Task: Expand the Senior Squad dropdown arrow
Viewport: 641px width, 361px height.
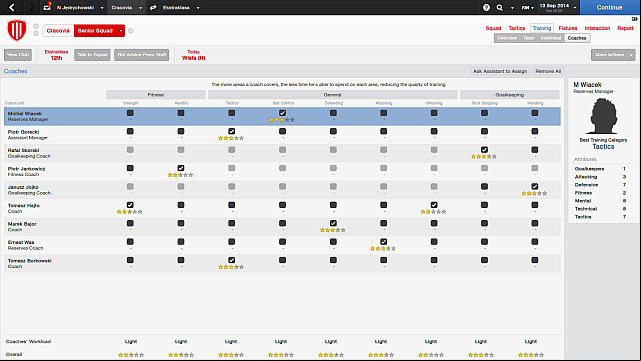Action: [x=121, y=31]
